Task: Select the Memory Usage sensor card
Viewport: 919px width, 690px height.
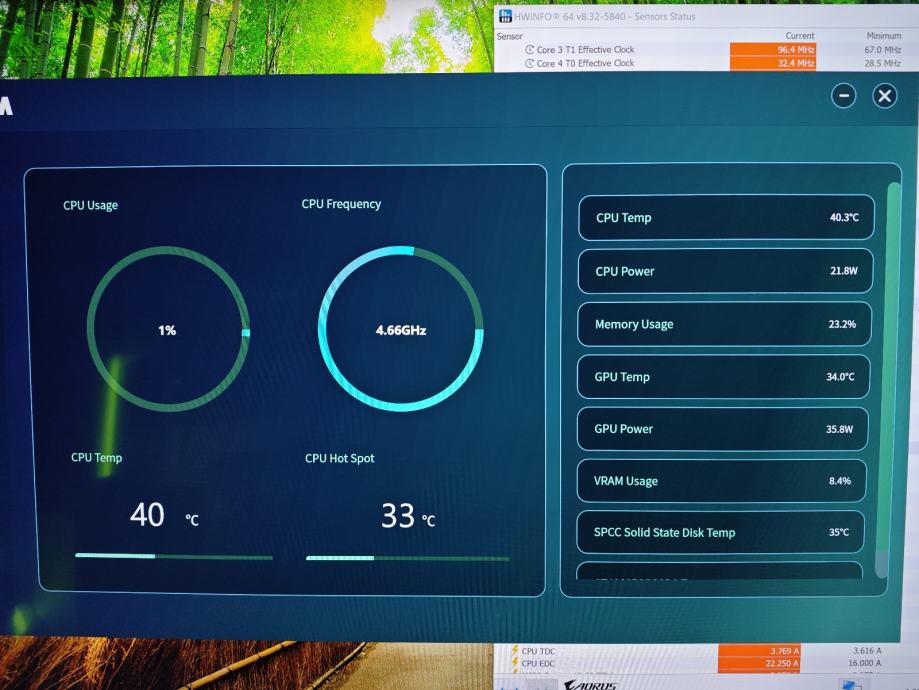Action: tap(724, 324)
